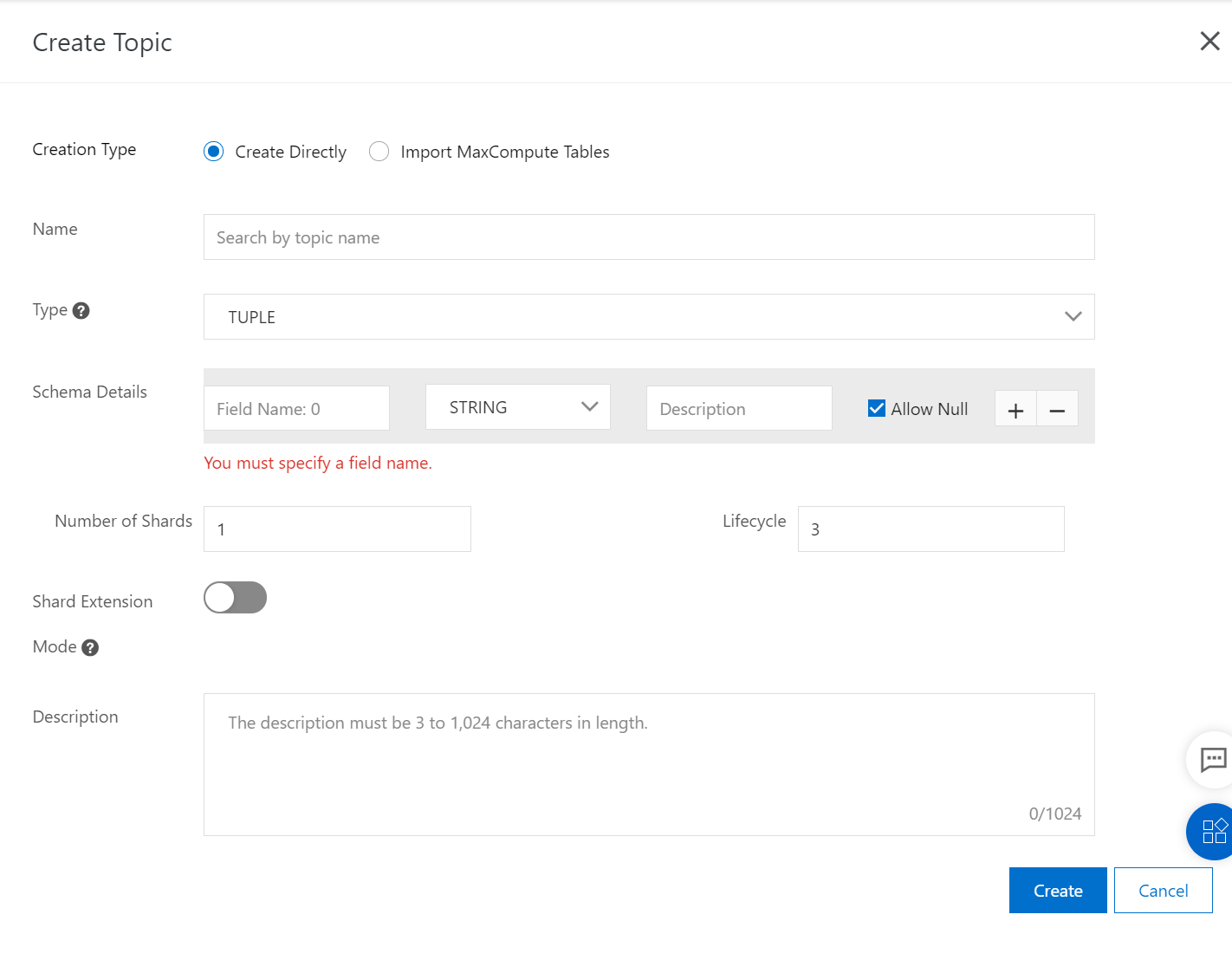Select Import MaxCompute Tables radio option
Image resolution: width=1232 pixels, height=960 pixels.
coord(379,152)
